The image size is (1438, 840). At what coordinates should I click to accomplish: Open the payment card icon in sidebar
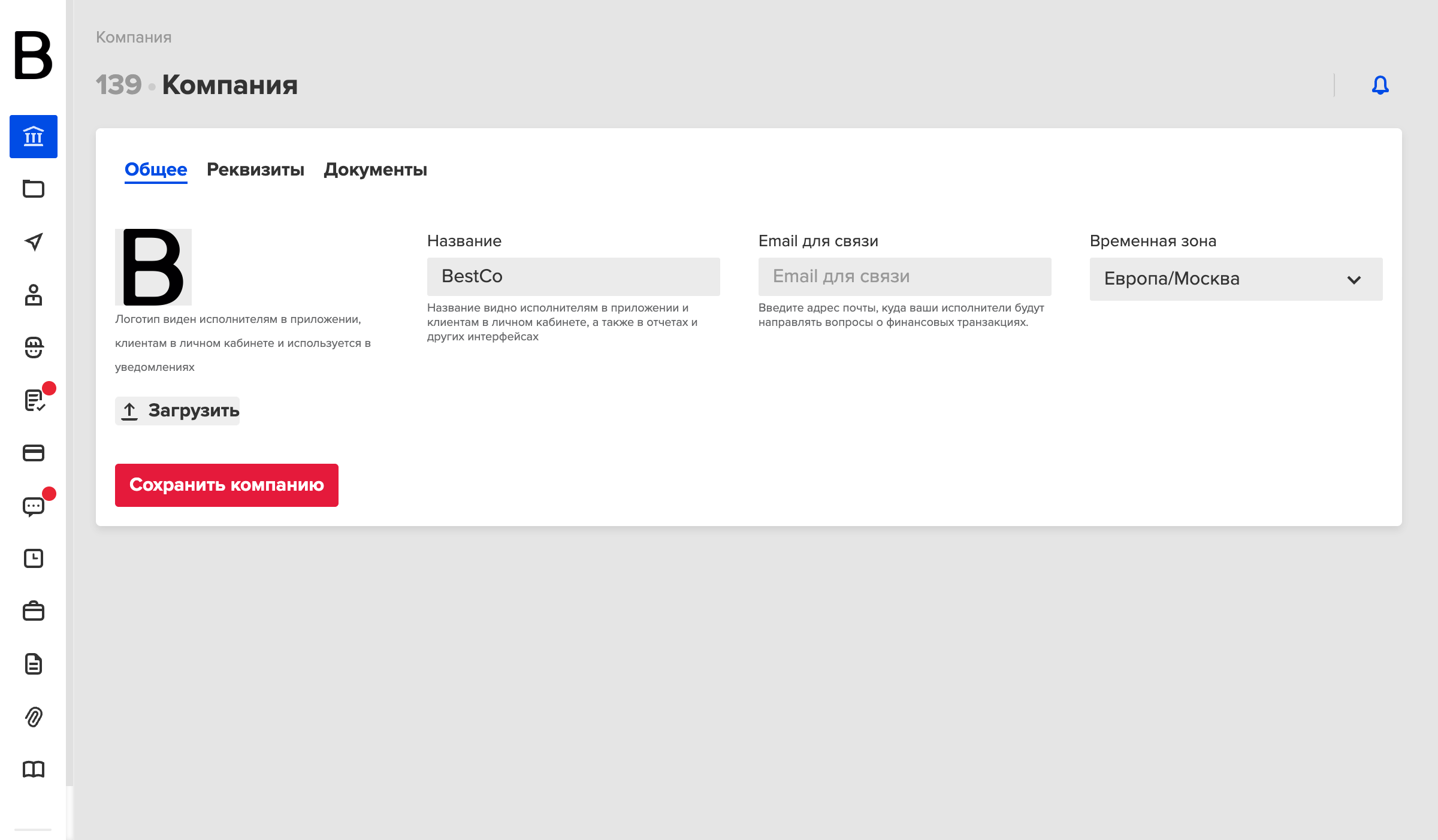point(34,453)
